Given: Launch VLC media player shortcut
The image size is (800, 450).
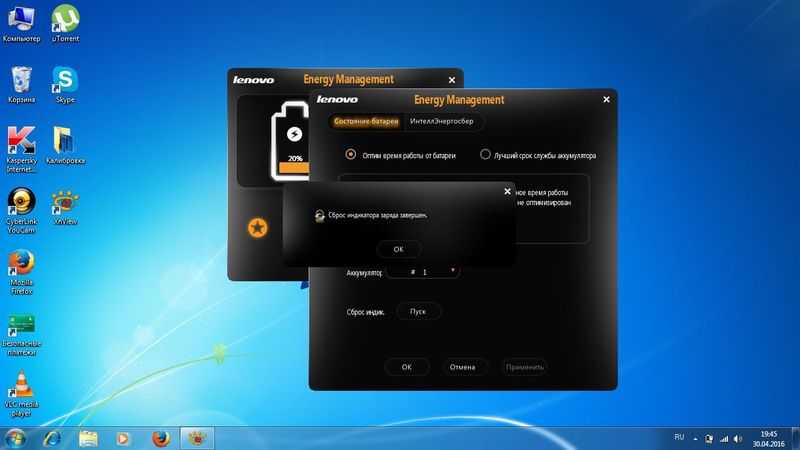Looking at the screenshot, I should tap(21, 394).
